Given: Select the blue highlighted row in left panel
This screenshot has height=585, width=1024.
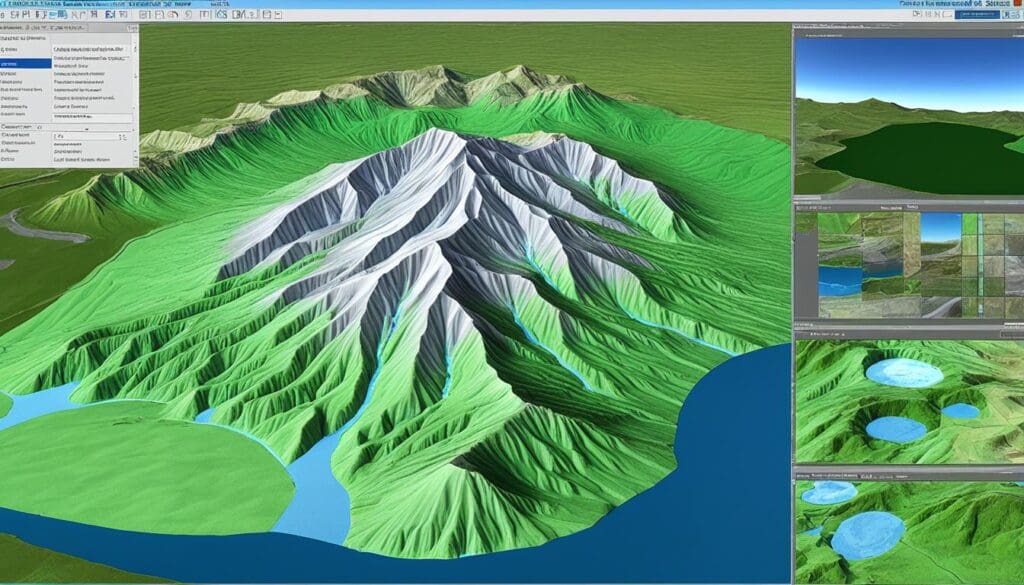Looking at the screenshot, I should (26, 63).
